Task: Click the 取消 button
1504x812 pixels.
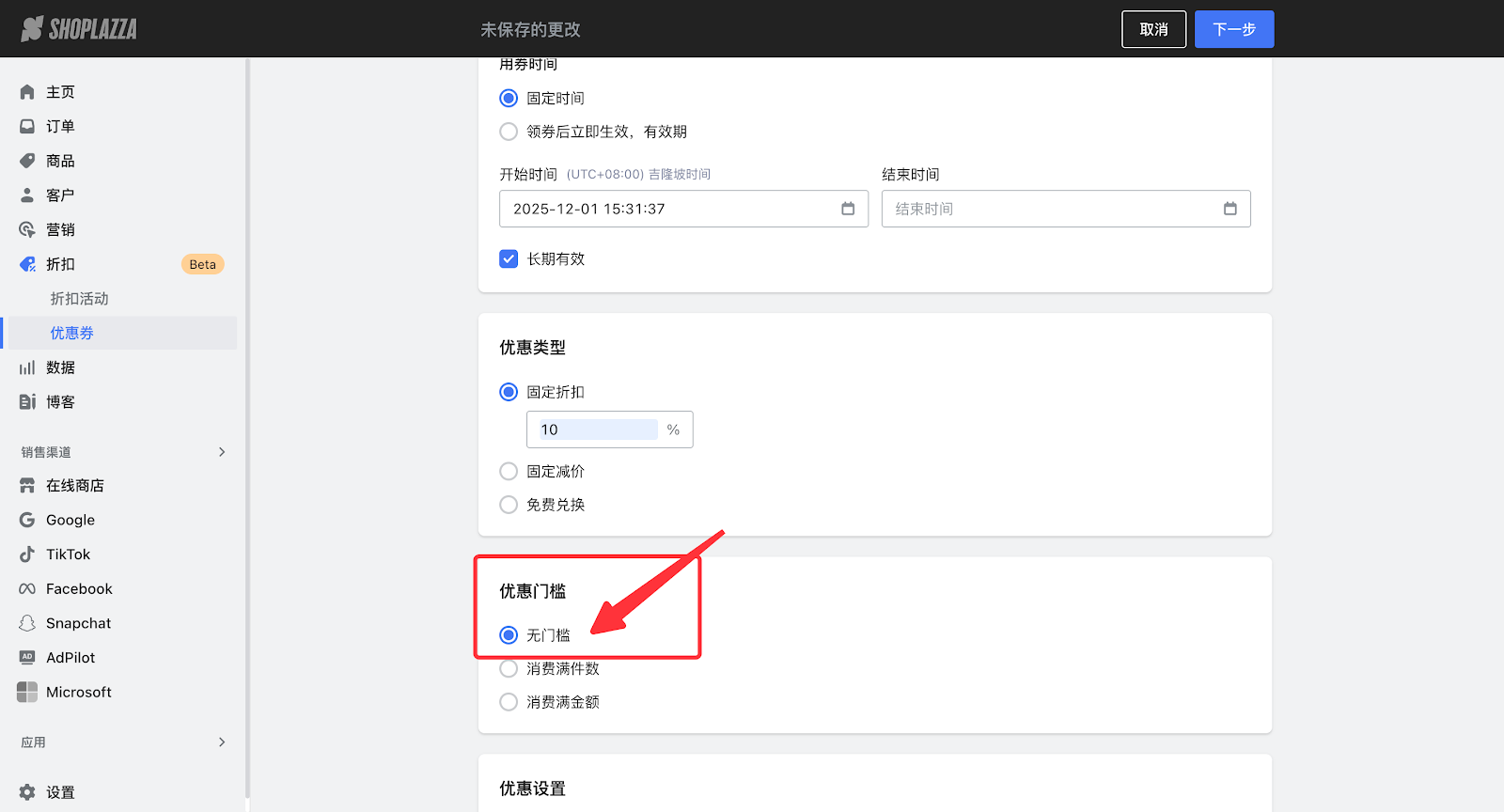Action: (1153, 29)
